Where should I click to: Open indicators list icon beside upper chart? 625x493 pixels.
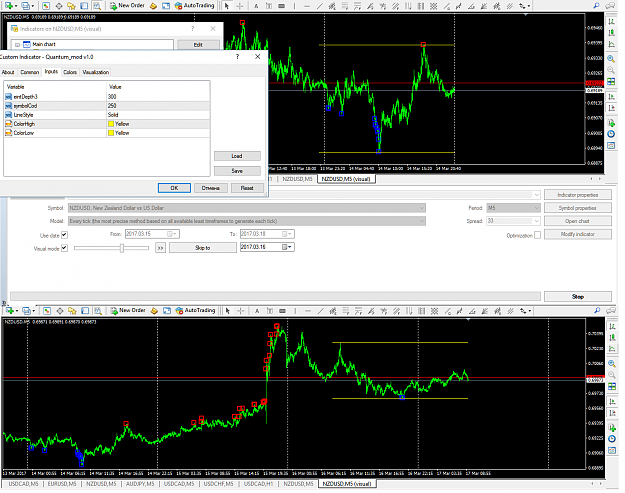(x=611, y=123)
